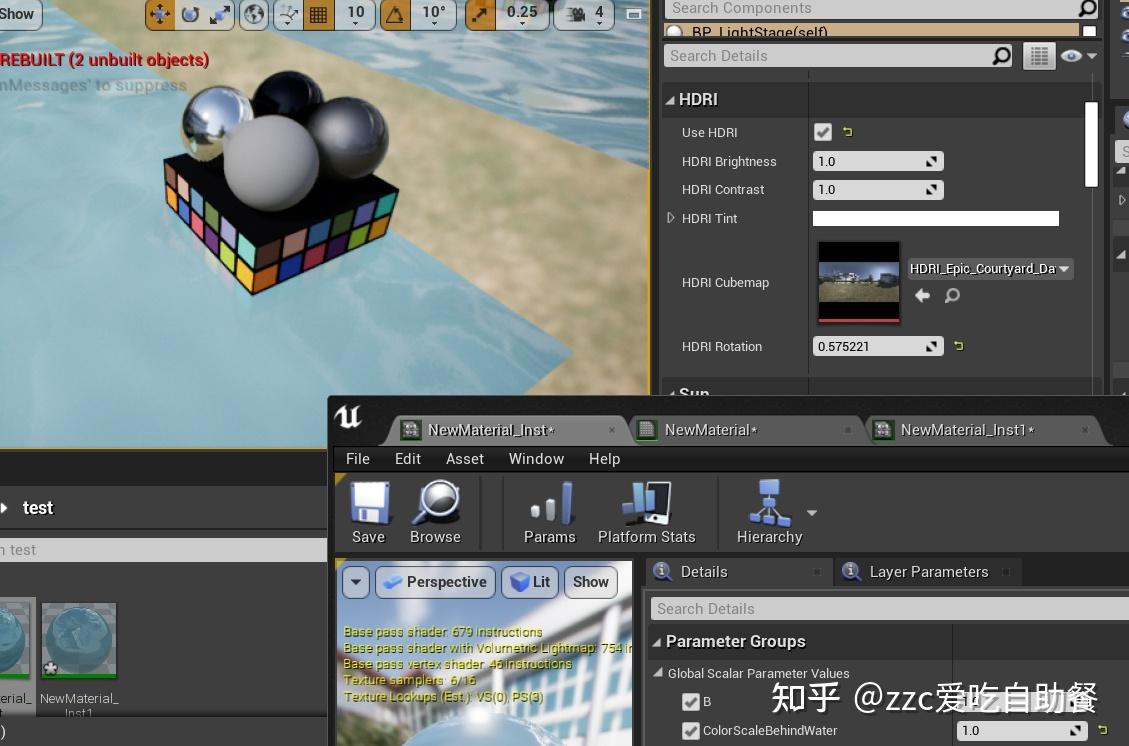Toggle rotation snapping angle icon
The height and width of the screenshot is (746, 1129).
pyautogui.click(x=395, y=14)
